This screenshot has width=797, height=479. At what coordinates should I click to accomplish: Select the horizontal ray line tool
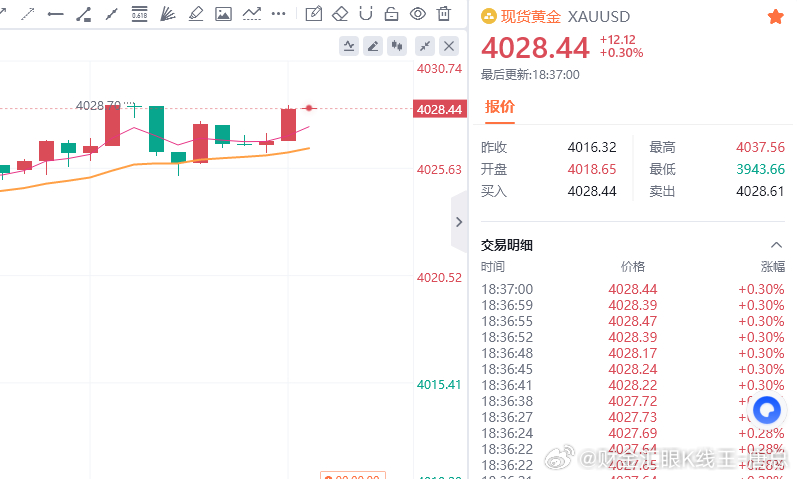coord(55,14)
